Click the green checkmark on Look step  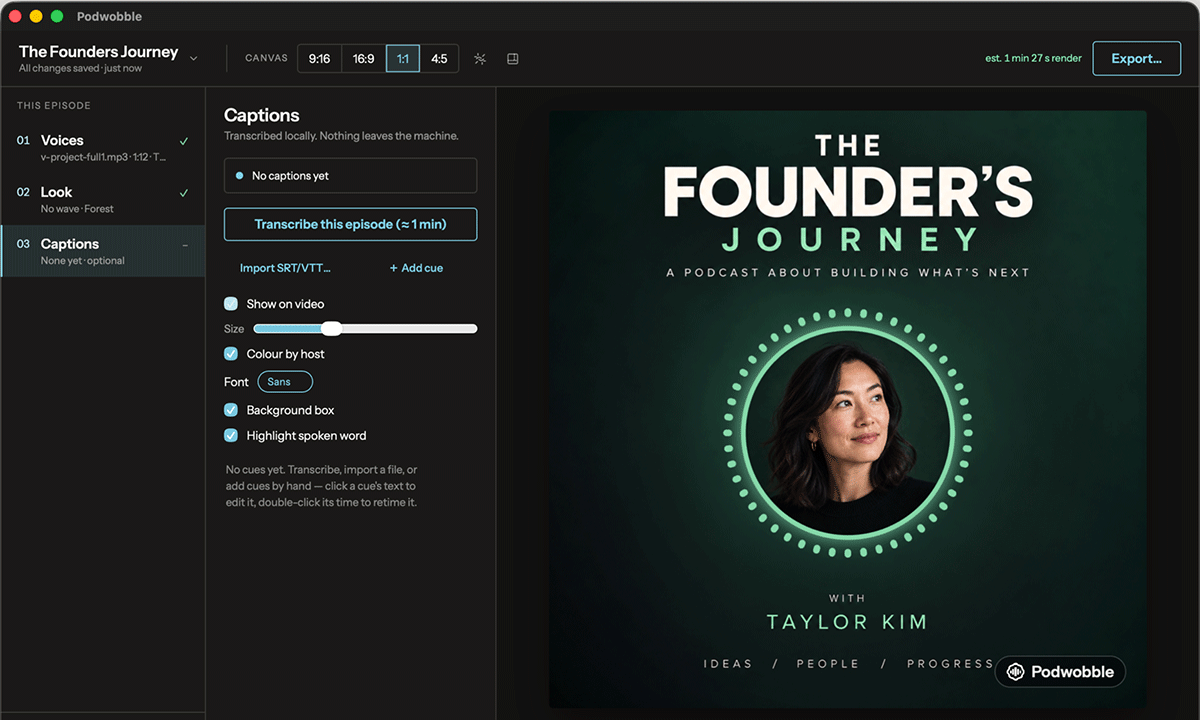pyautogui.click(x=184, y=192)
